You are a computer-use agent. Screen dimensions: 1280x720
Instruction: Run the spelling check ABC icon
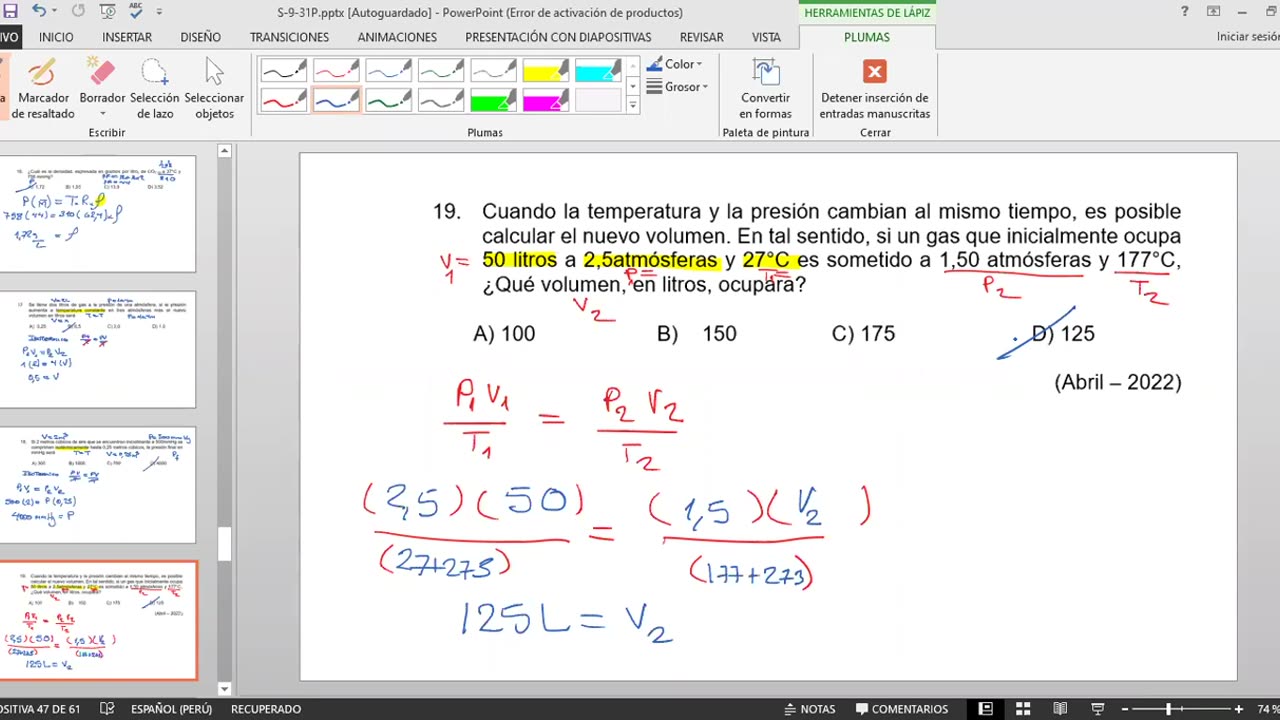point(136,12)
